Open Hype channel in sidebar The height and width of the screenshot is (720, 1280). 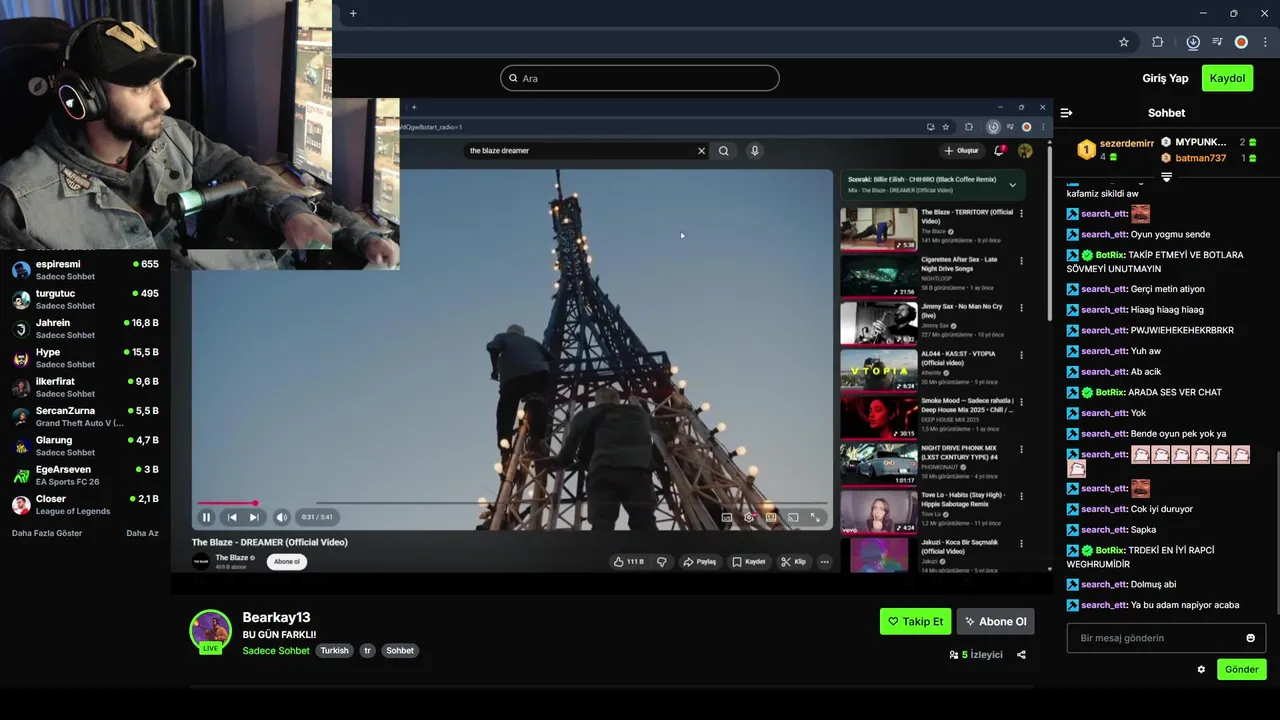(85, 358)
